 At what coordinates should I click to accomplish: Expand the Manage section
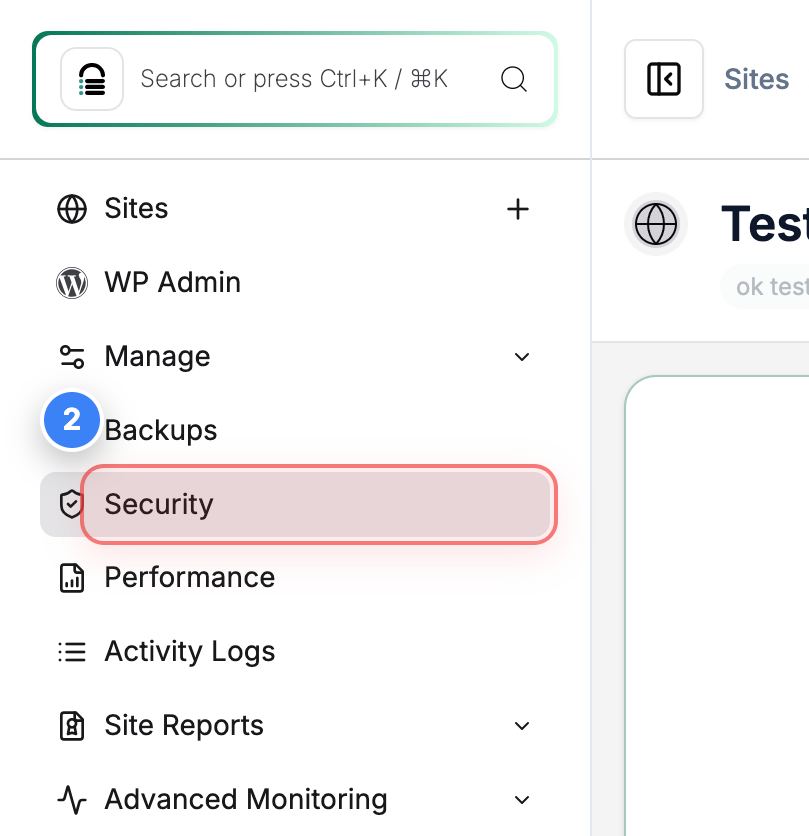(521, 356)
